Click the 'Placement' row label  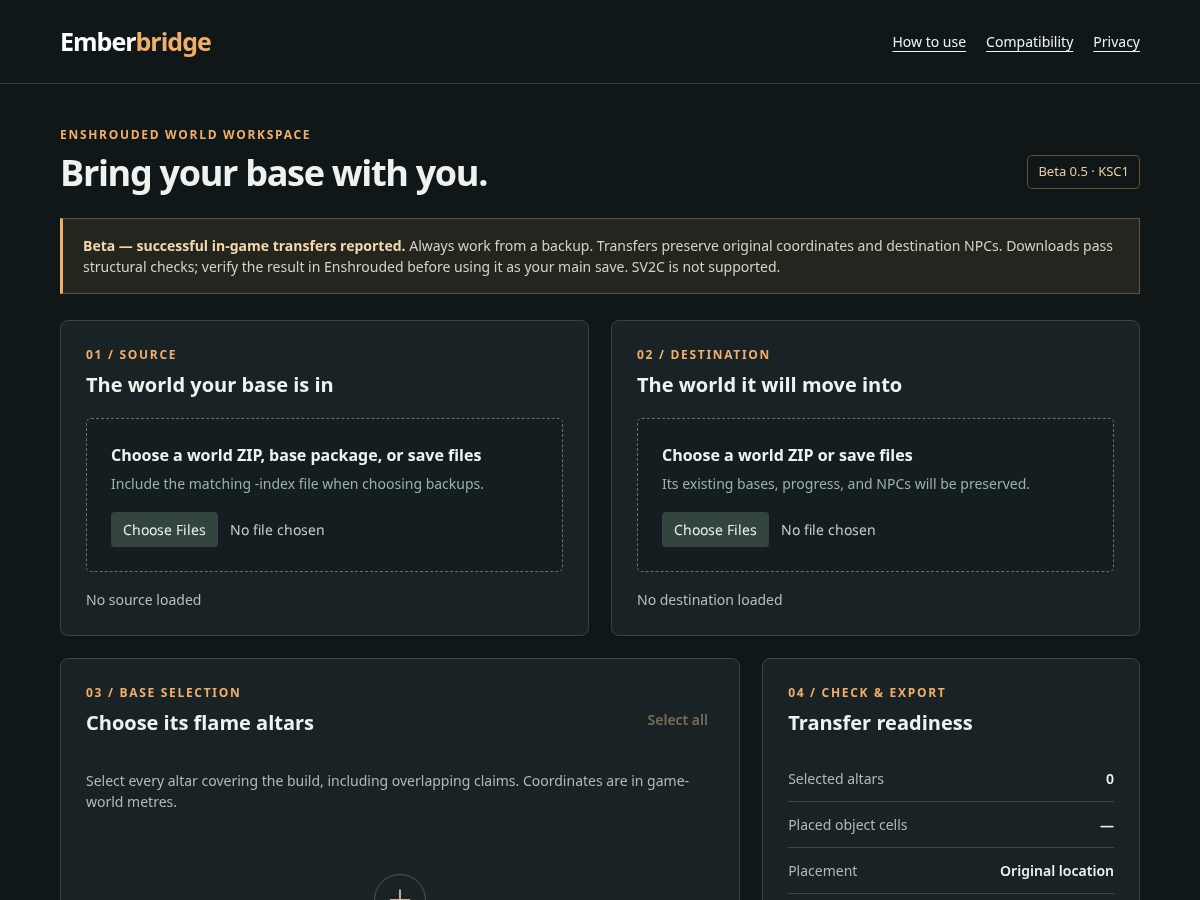[x=822, y=871]
